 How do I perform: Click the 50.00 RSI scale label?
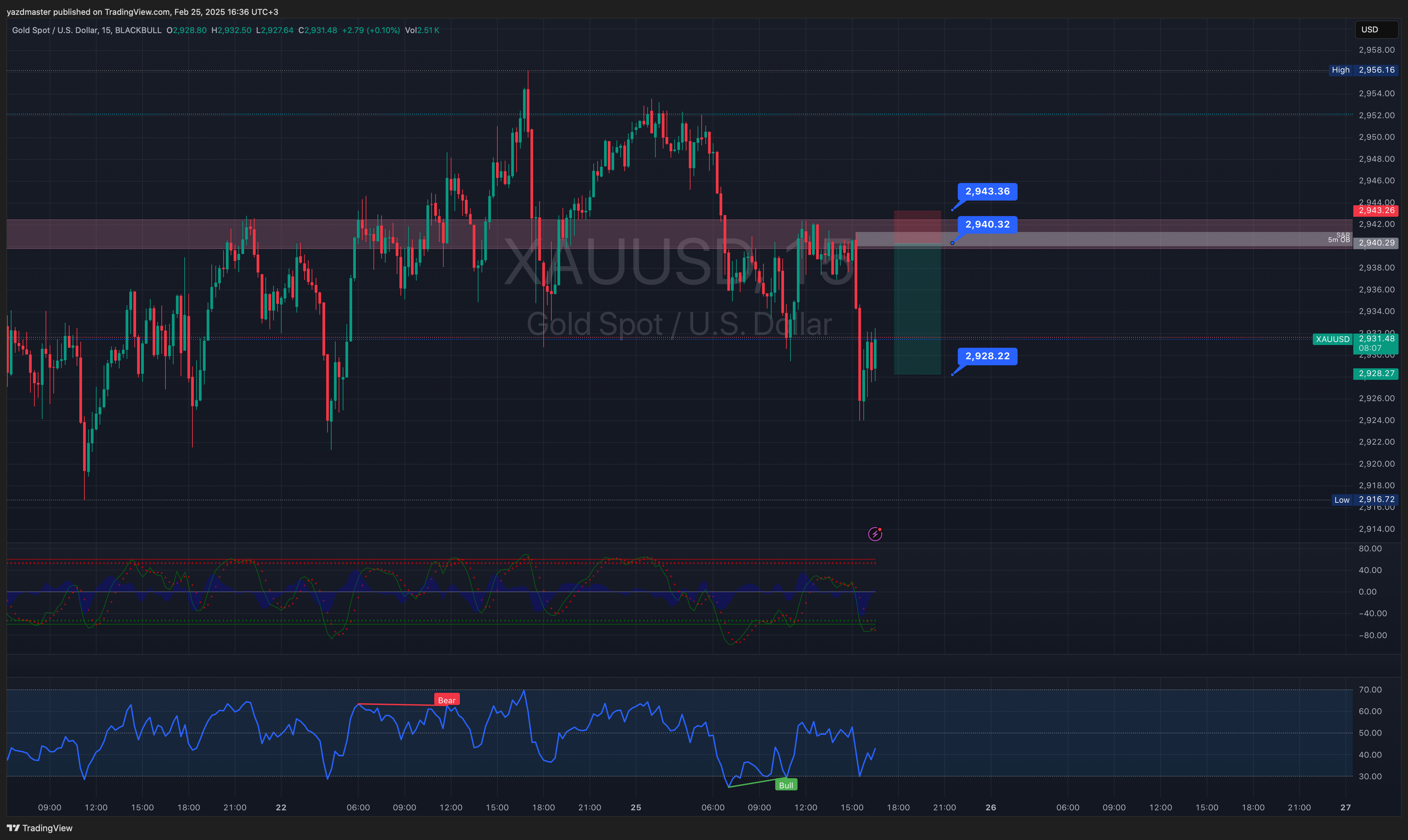point(1370,733)
